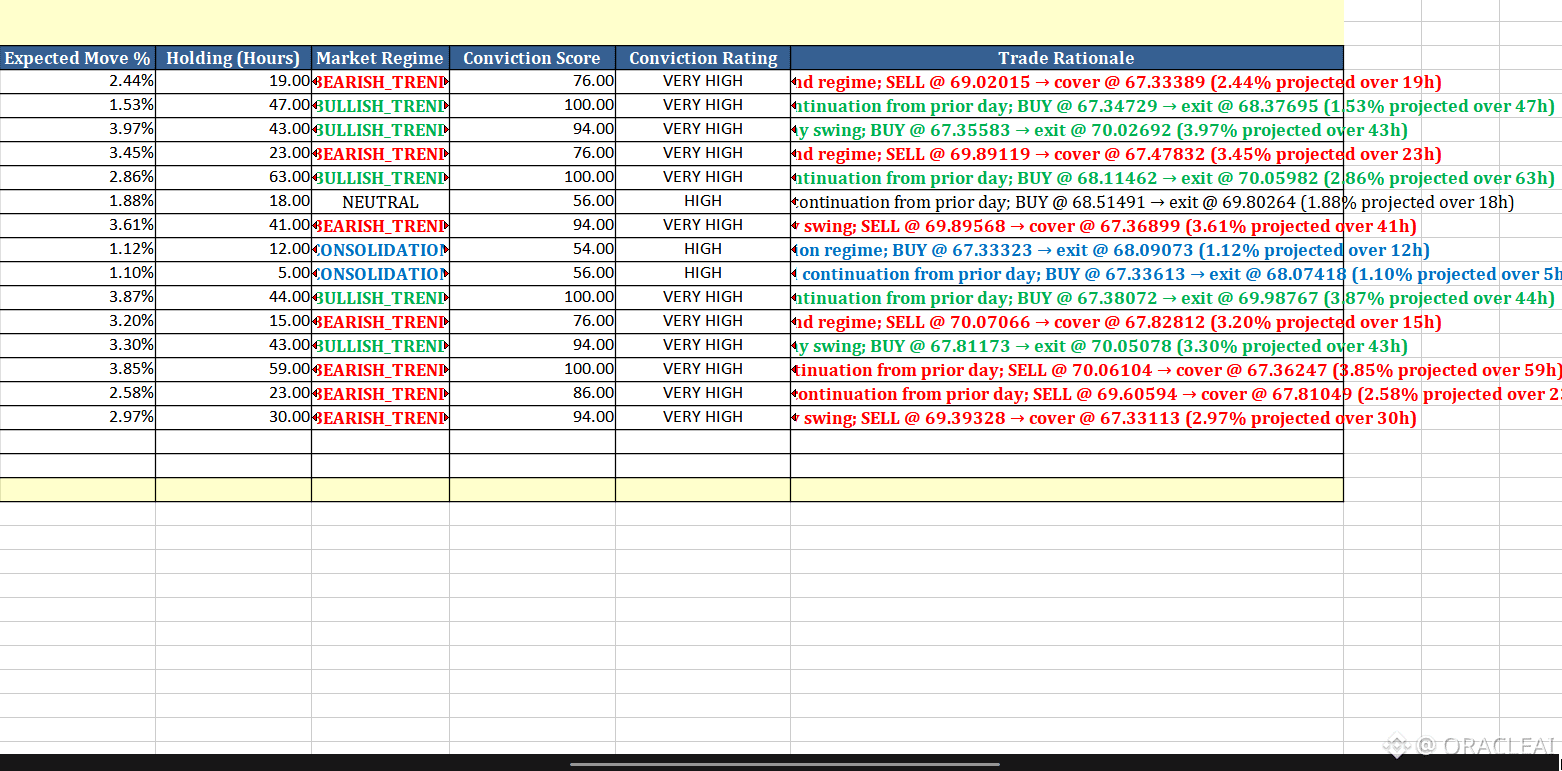Select the Trade Rationale header cell
1562x771 pixels.
[x=1067, y=58]
